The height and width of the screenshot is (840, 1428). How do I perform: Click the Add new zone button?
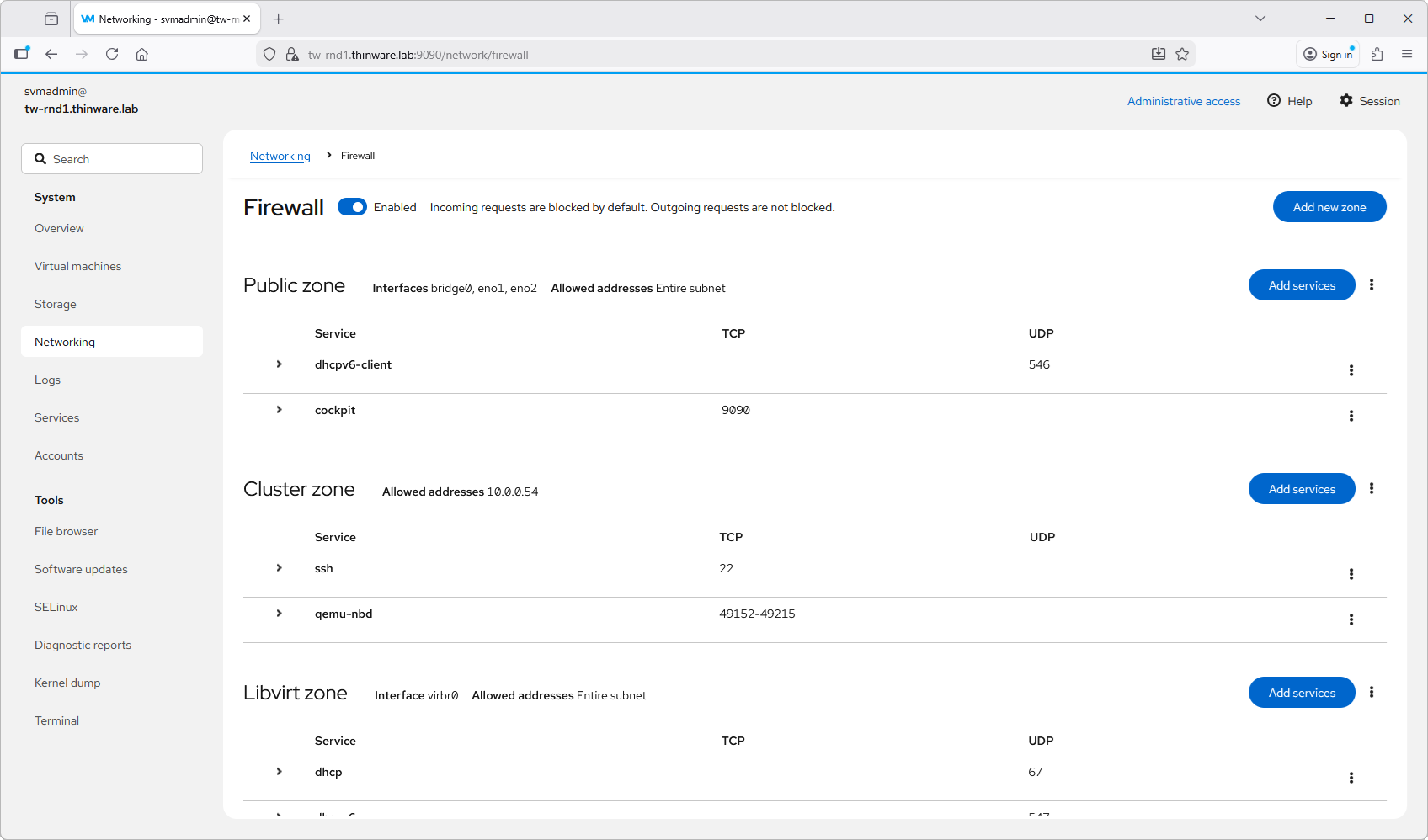pos(1329,207)
